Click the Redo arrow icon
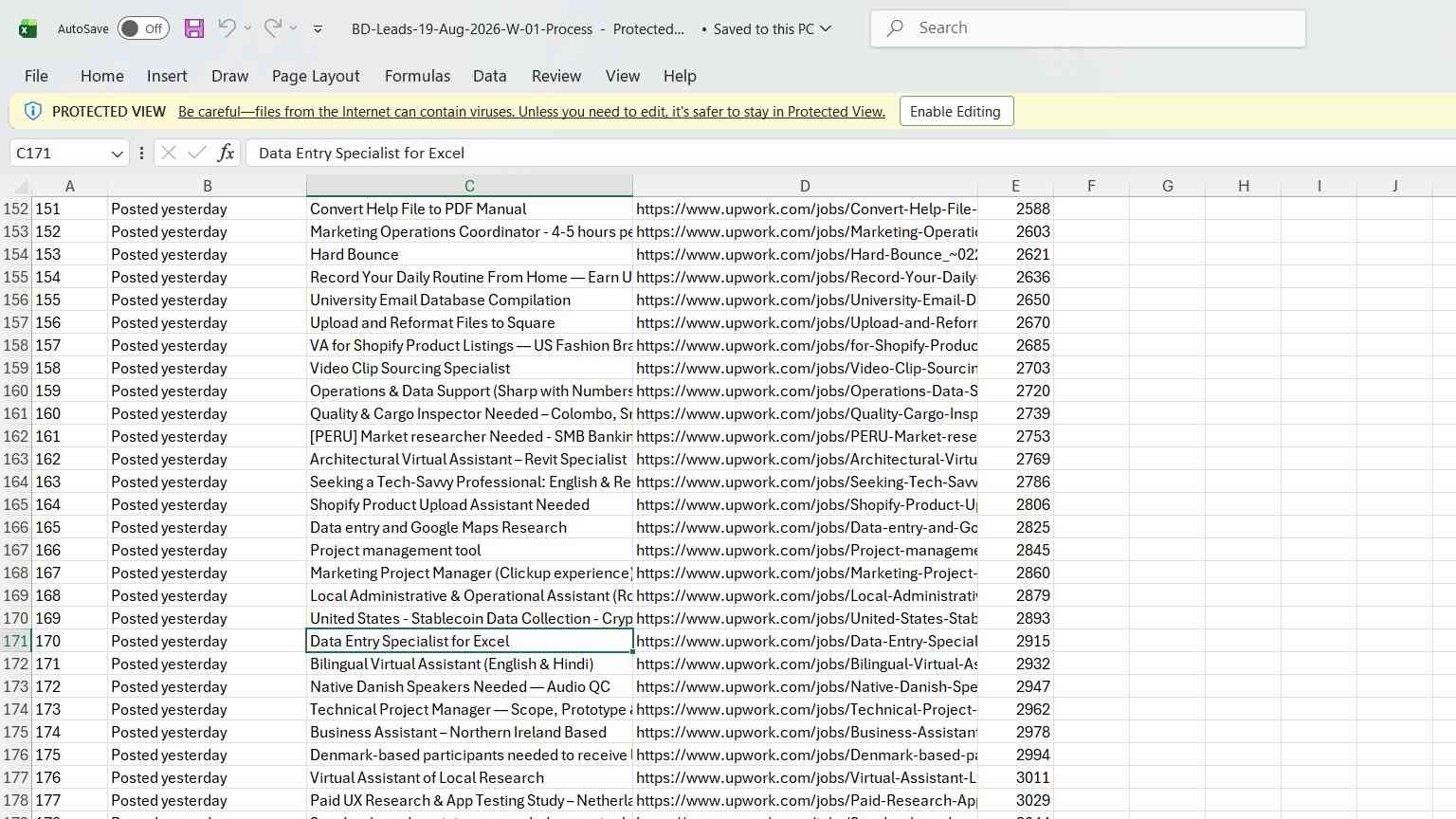 click(x=273, y=28)
